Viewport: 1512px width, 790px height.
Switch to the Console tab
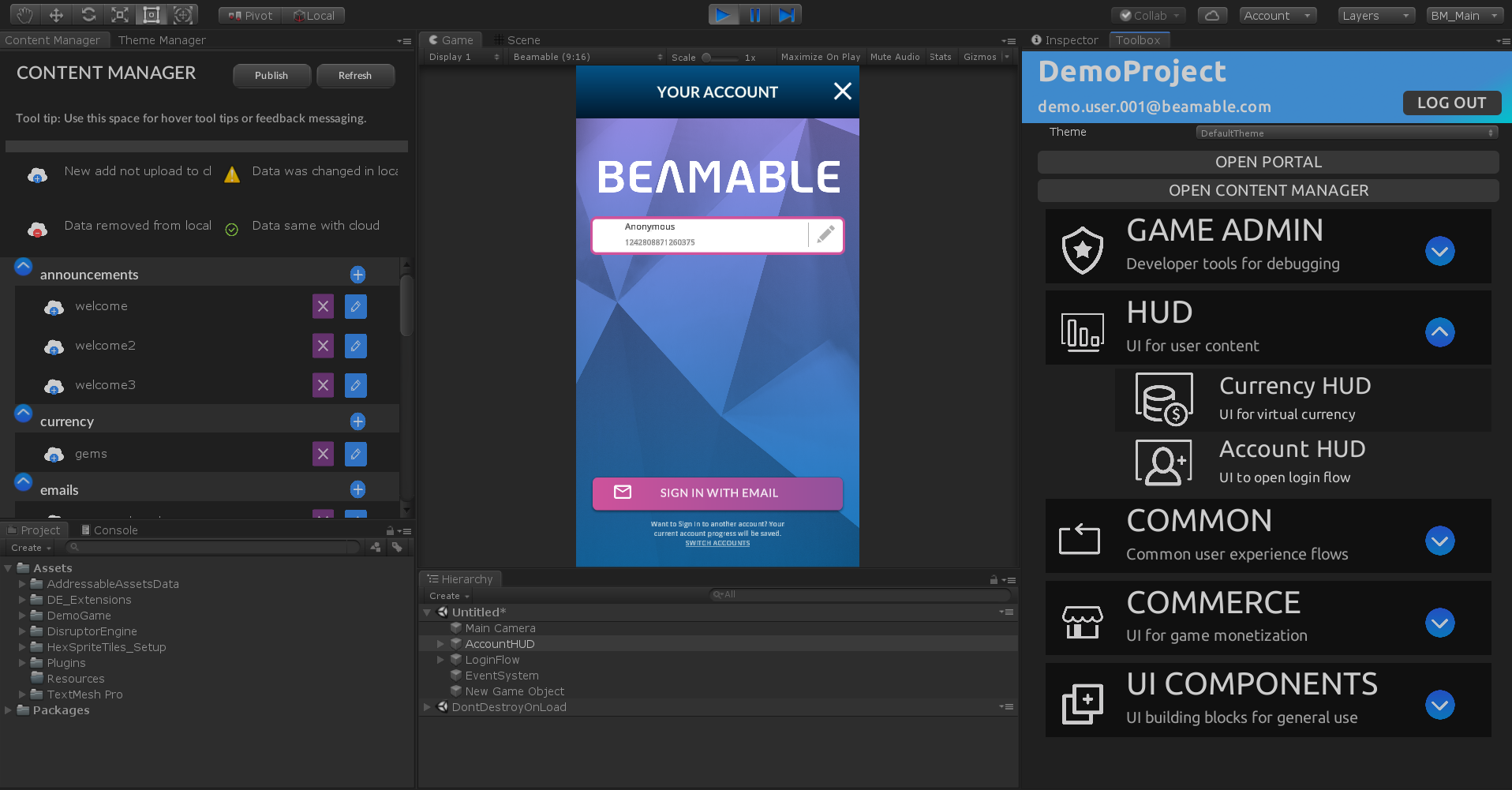[110, 530]
